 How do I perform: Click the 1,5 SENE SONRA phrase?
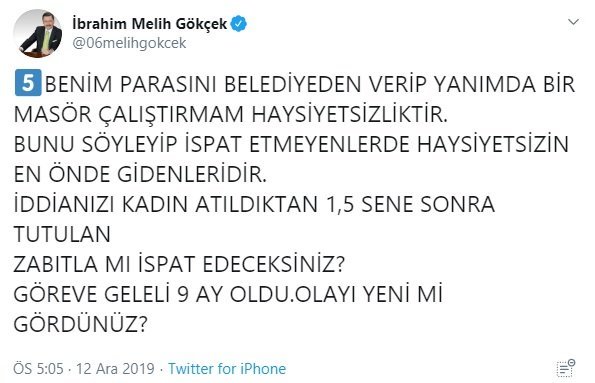click(410, 205)
